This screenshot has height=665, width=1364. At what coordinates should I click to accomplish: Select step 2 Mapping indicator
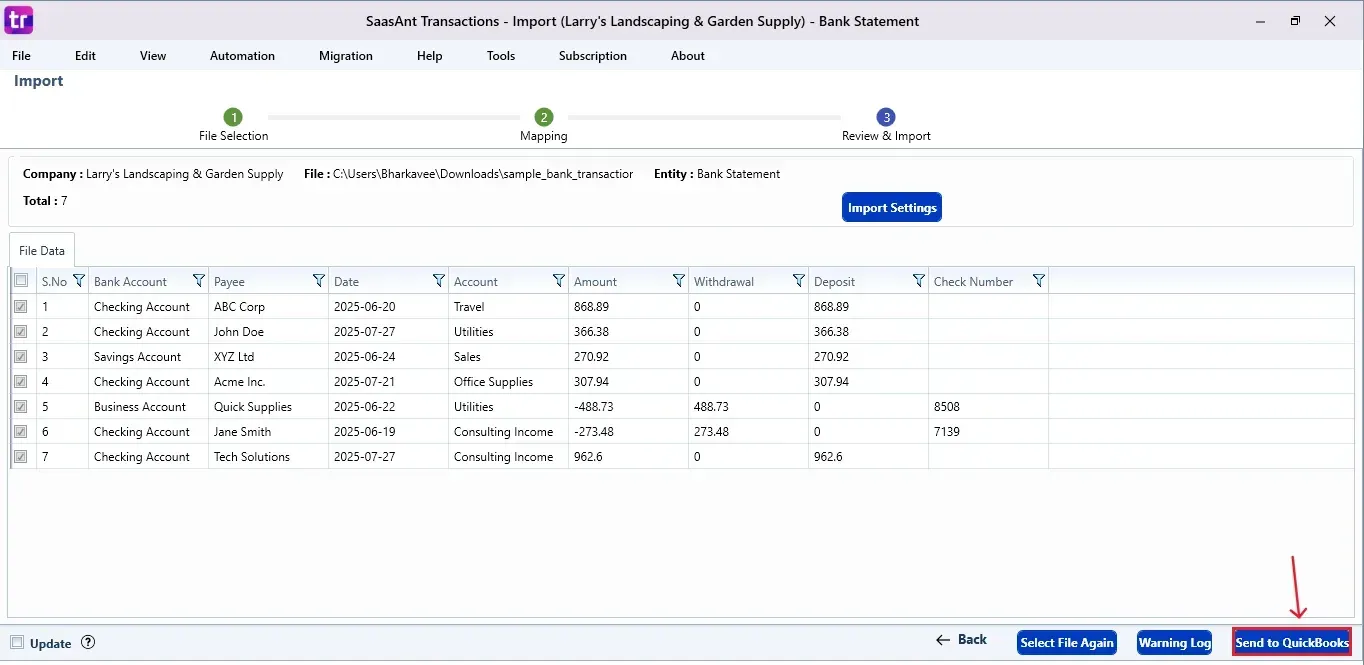tap(543, 117)
